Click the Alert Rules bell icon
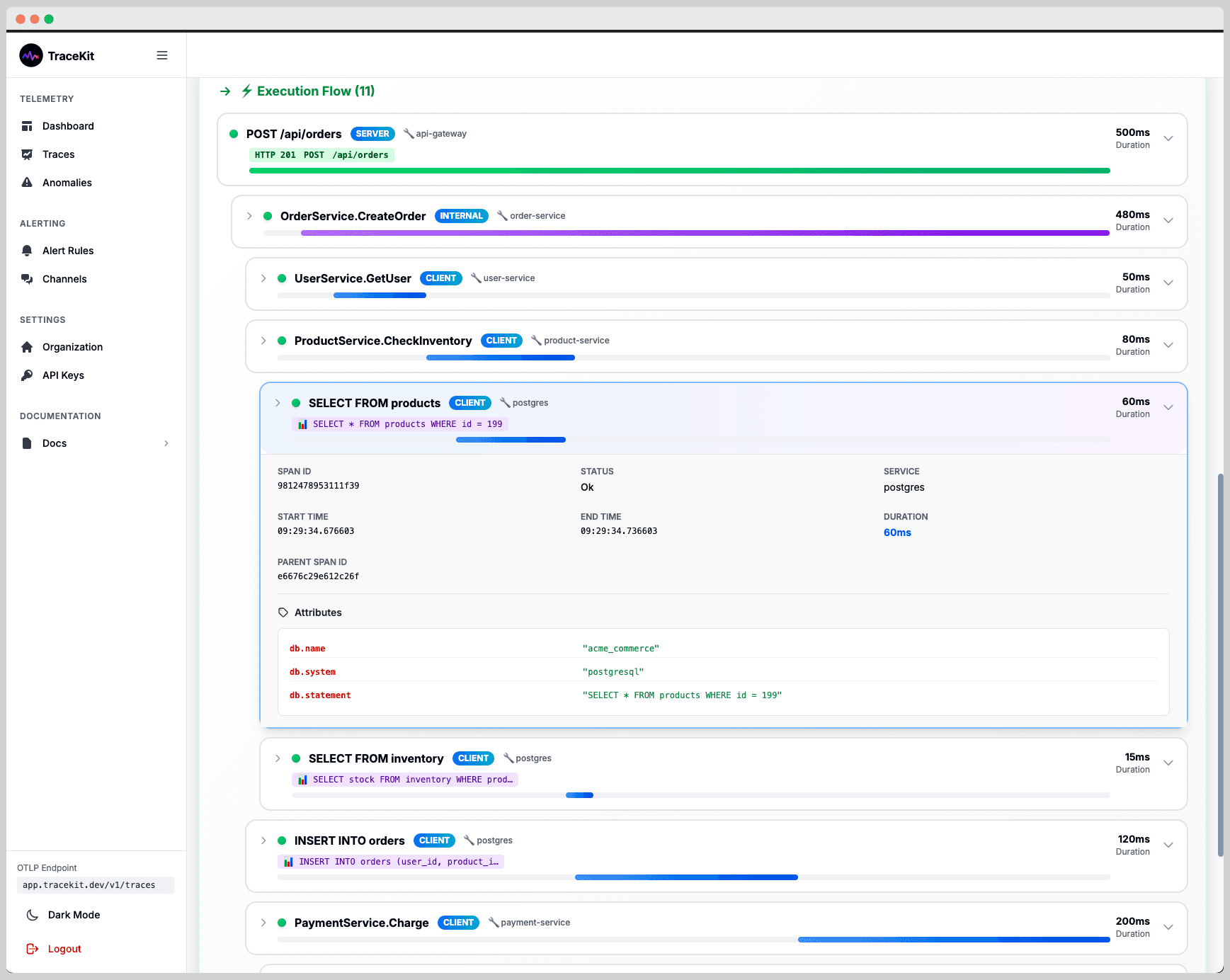This screenshot has height=980, width=1230. pyautogui.click(x=28, y=251)
